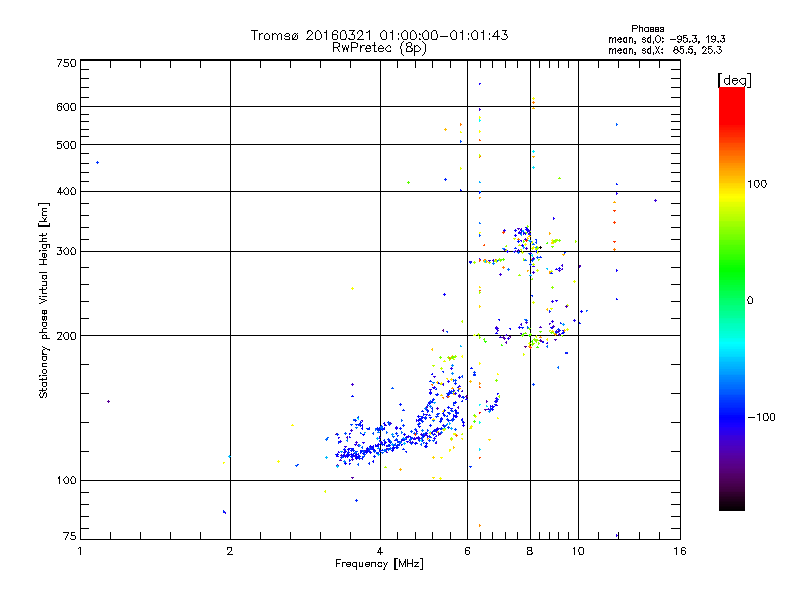Viewport: 800px width, 600px height.
Task: Click the y-axis tick label '600'
Action: click(66, 107)
